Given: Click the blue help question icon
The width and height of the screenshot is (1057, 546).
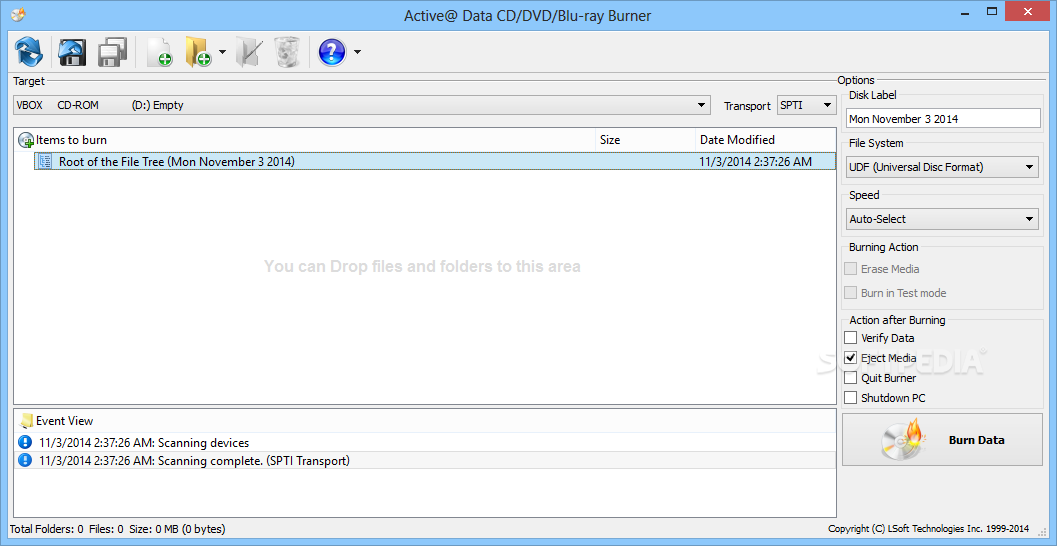Looking at the screenshot, I should click(x=332, y=52).
